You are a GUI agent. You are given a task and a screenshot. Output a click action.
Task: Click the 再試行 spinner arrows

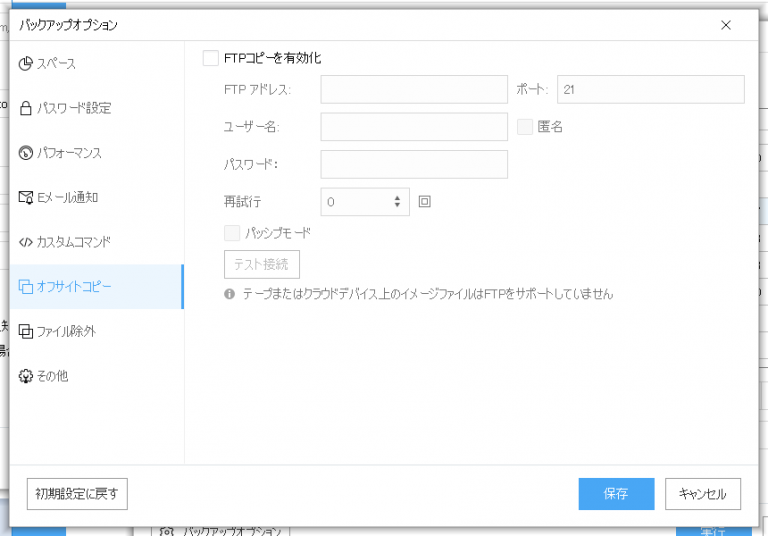tap(398, 202)
